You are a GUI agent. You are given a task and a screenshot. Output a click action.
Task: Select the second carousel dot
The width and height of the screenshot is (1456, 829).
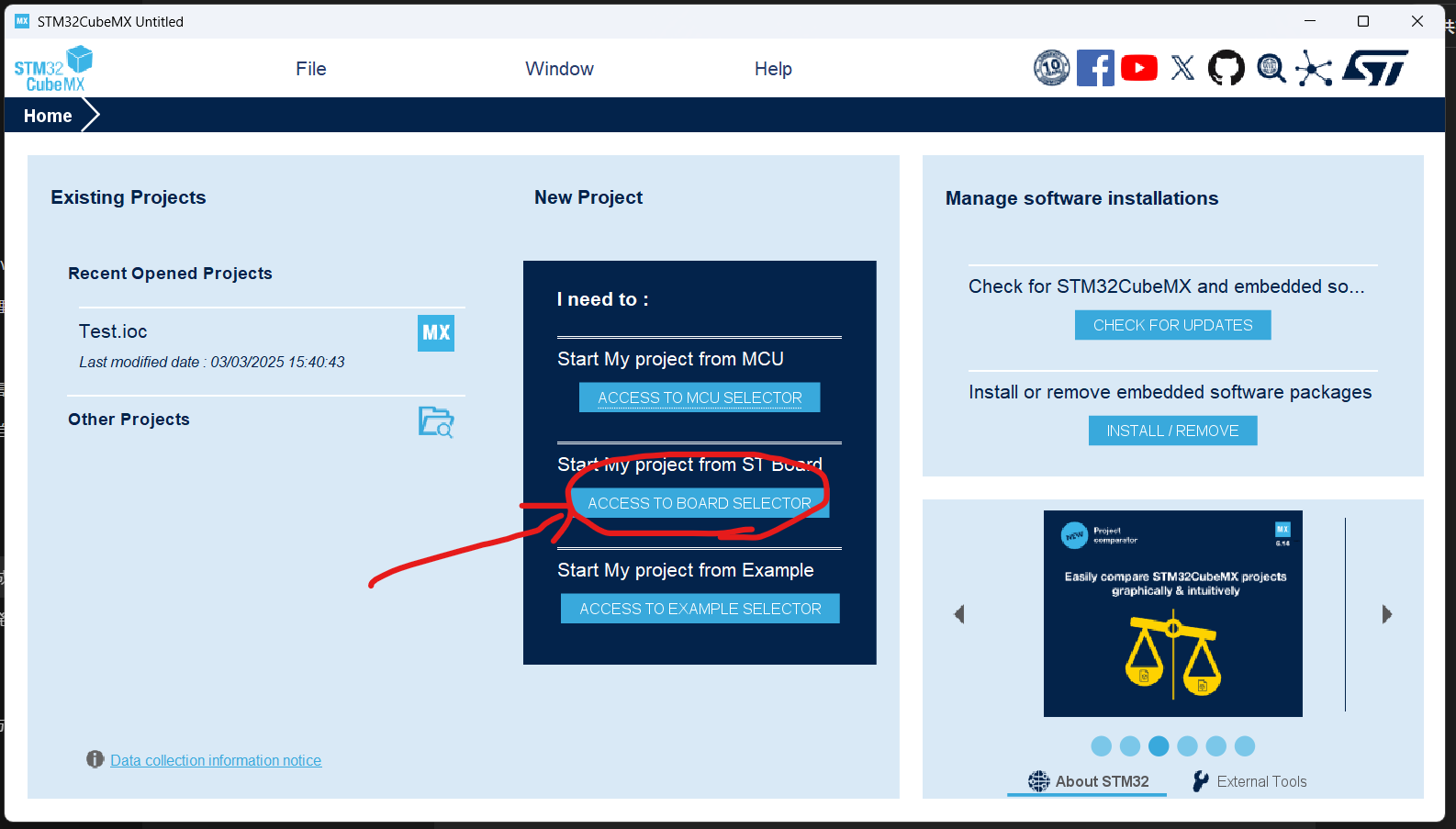tap(1130, 746)
